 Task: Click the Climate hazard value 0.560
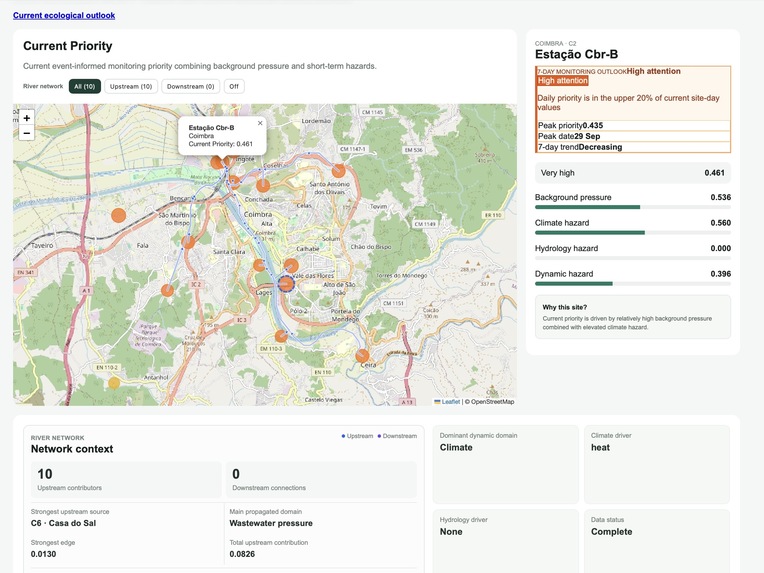tap(721, 223)
